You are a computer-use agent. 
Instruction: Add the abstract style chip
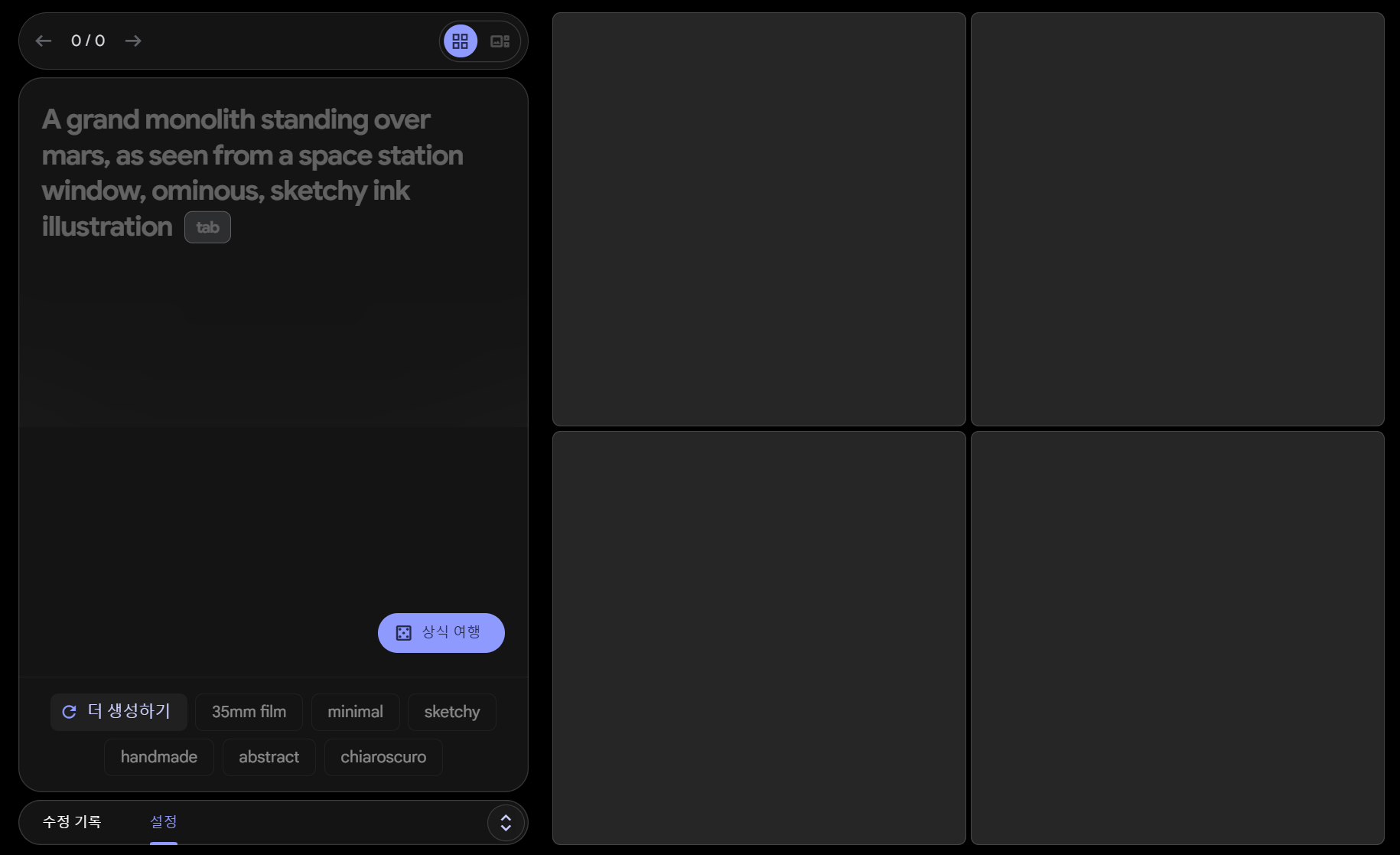(269, 757)
